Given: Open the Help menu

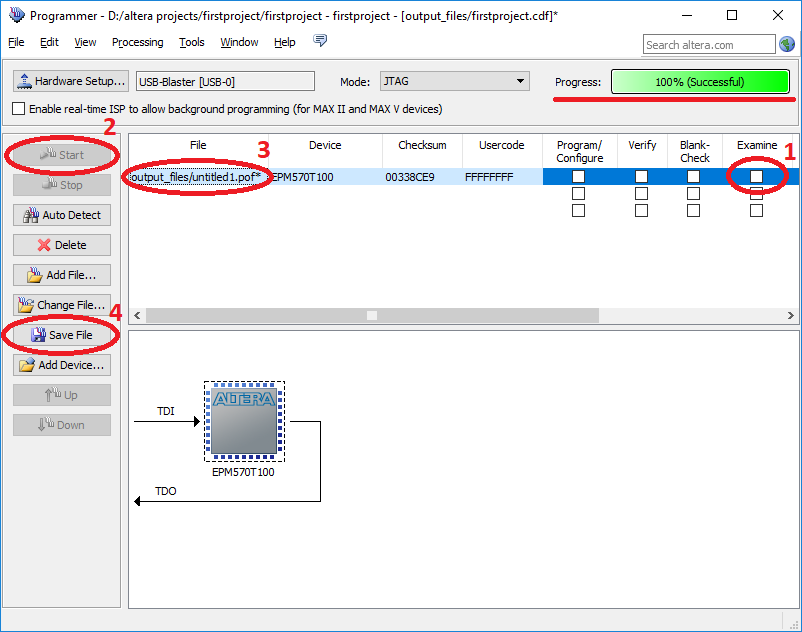Looking at the screenshot, I should (x=285, y=42).
